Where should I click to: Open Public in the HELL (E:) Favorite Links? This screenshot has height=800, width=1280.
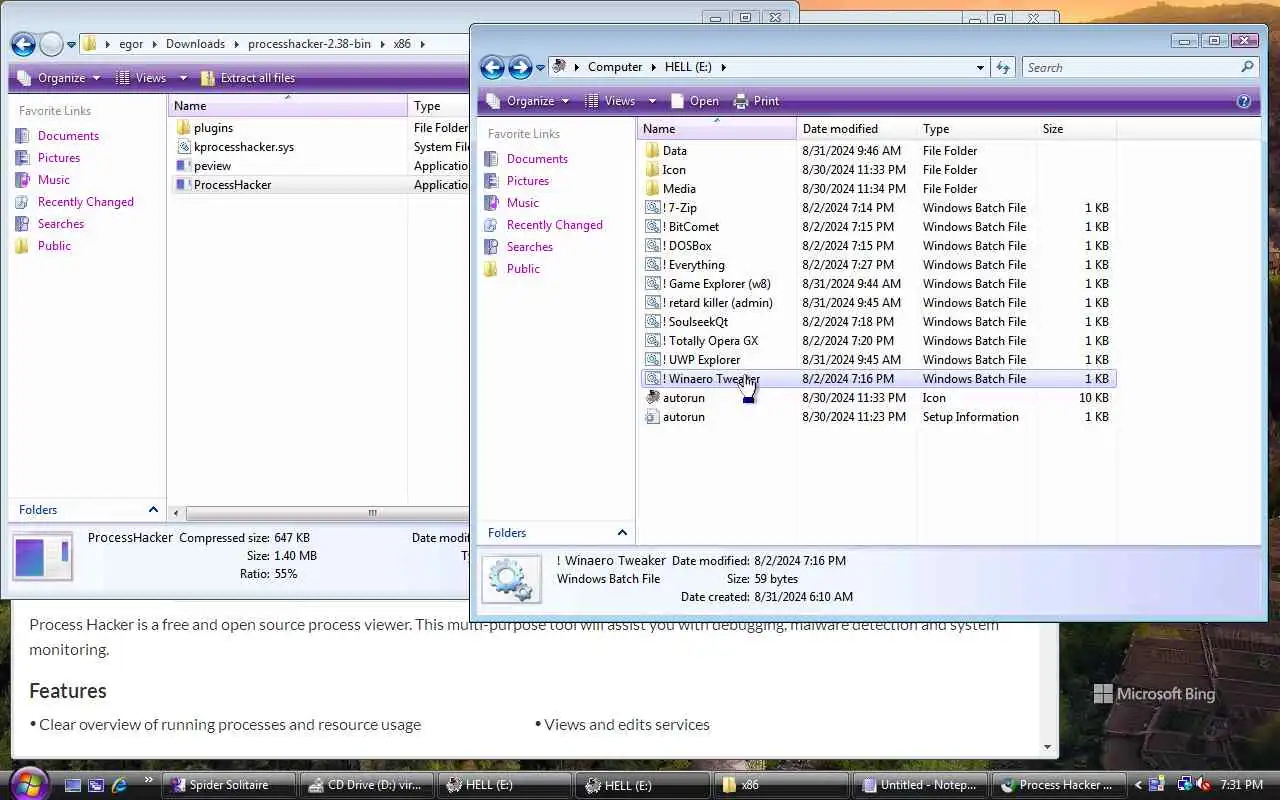coord(523,269)
